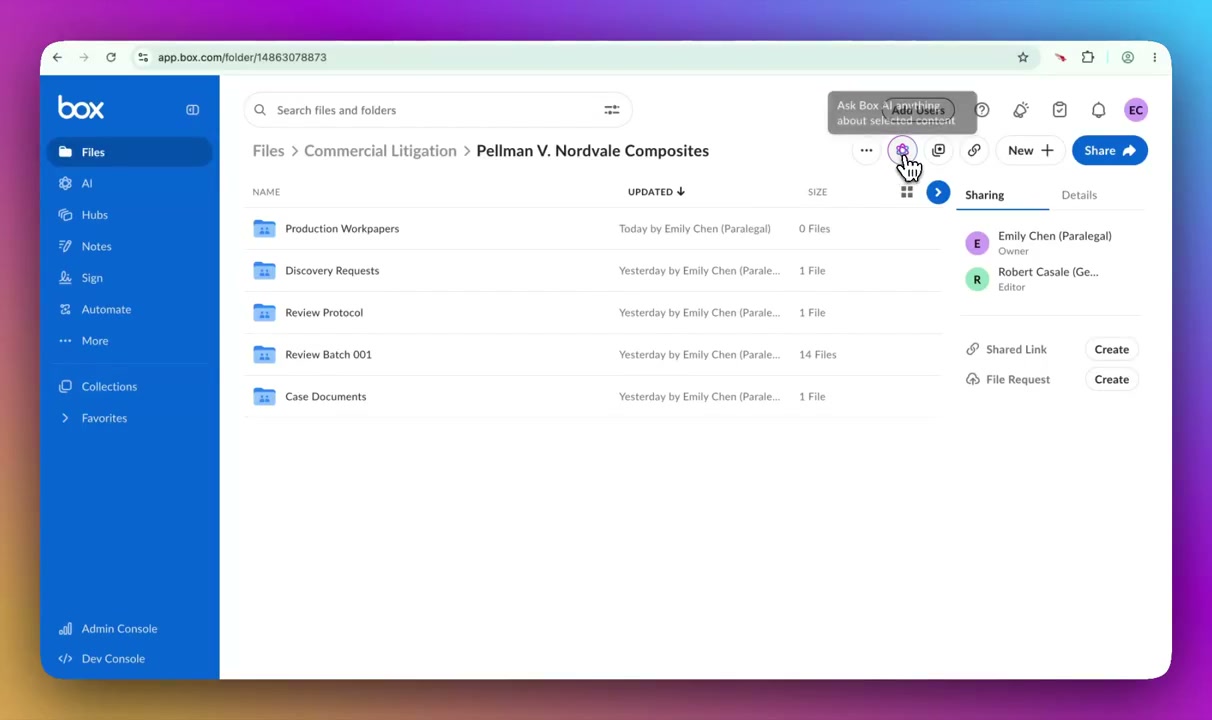This screenshot has width=1212, height=720.
Task: Expand the Favorites chevron
Action: [66, 418]
